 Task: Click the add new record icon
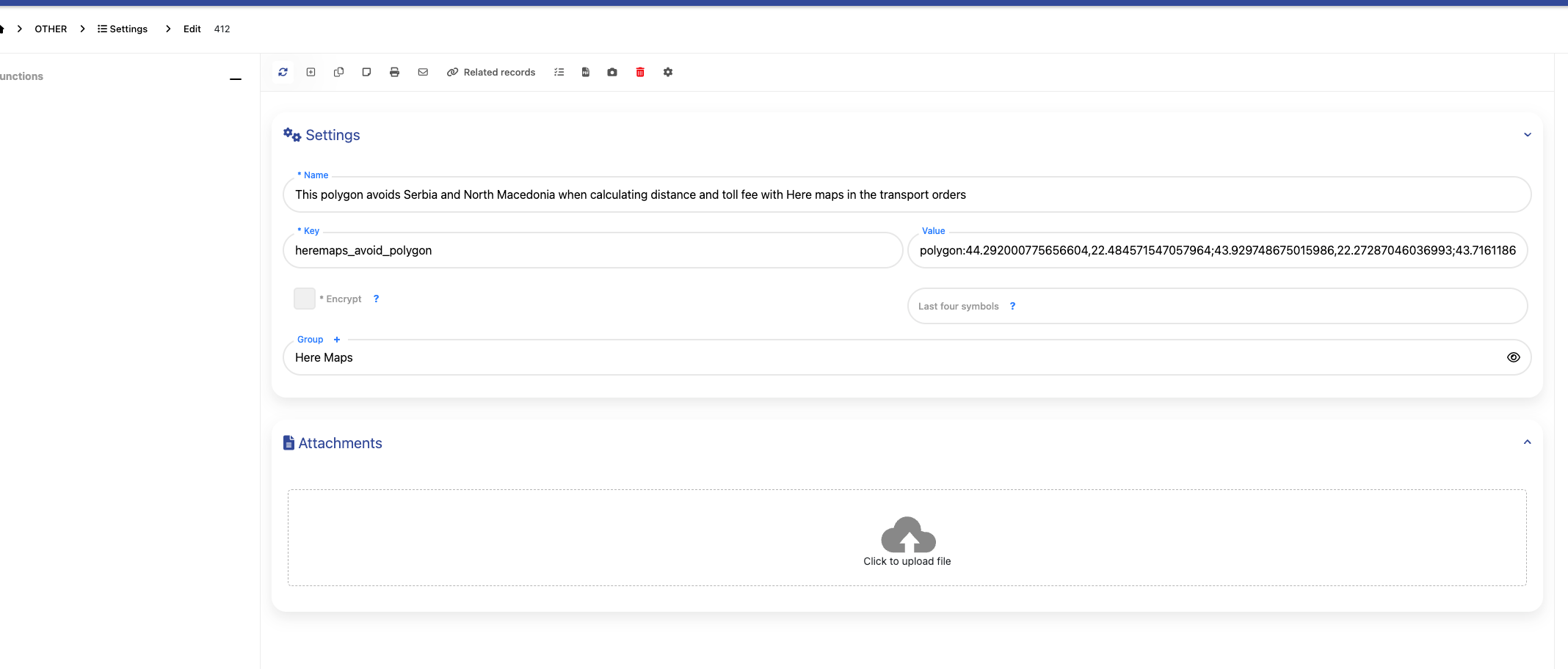(x=311, y=72)
